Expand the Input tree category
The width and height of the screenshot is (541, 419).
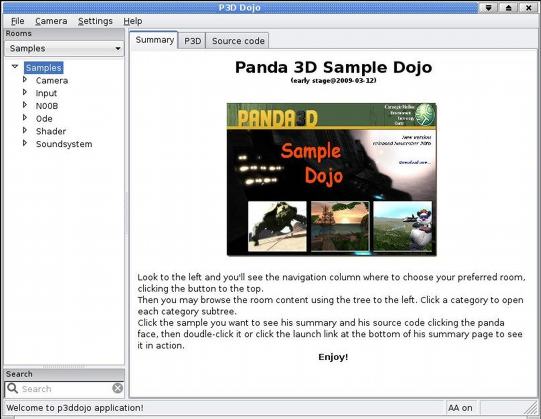point(24,92)
